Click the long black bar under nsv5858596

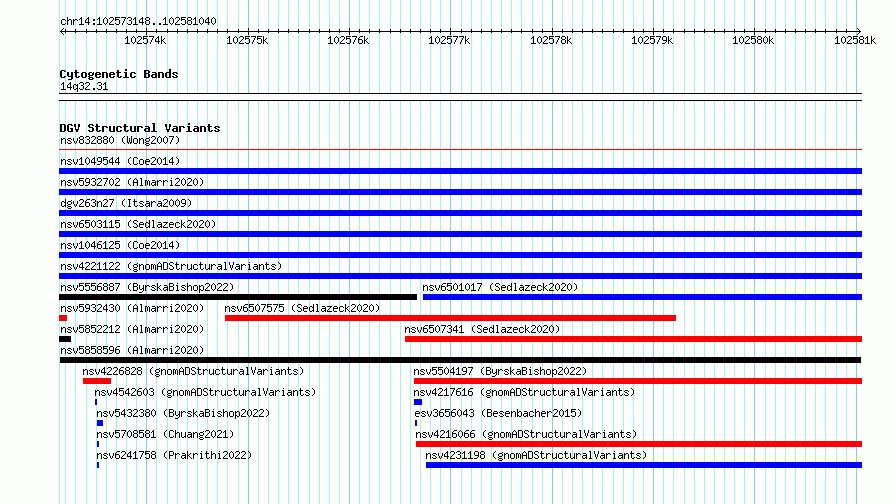(460, 360)
